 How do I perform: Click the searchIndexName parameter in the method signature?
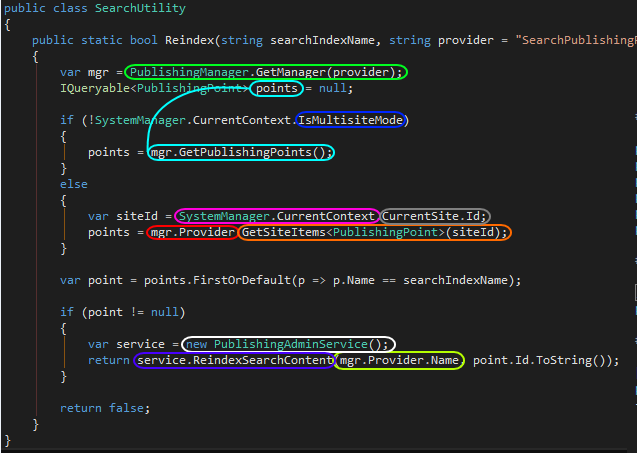pyautogui.click(x=322, y=40)
